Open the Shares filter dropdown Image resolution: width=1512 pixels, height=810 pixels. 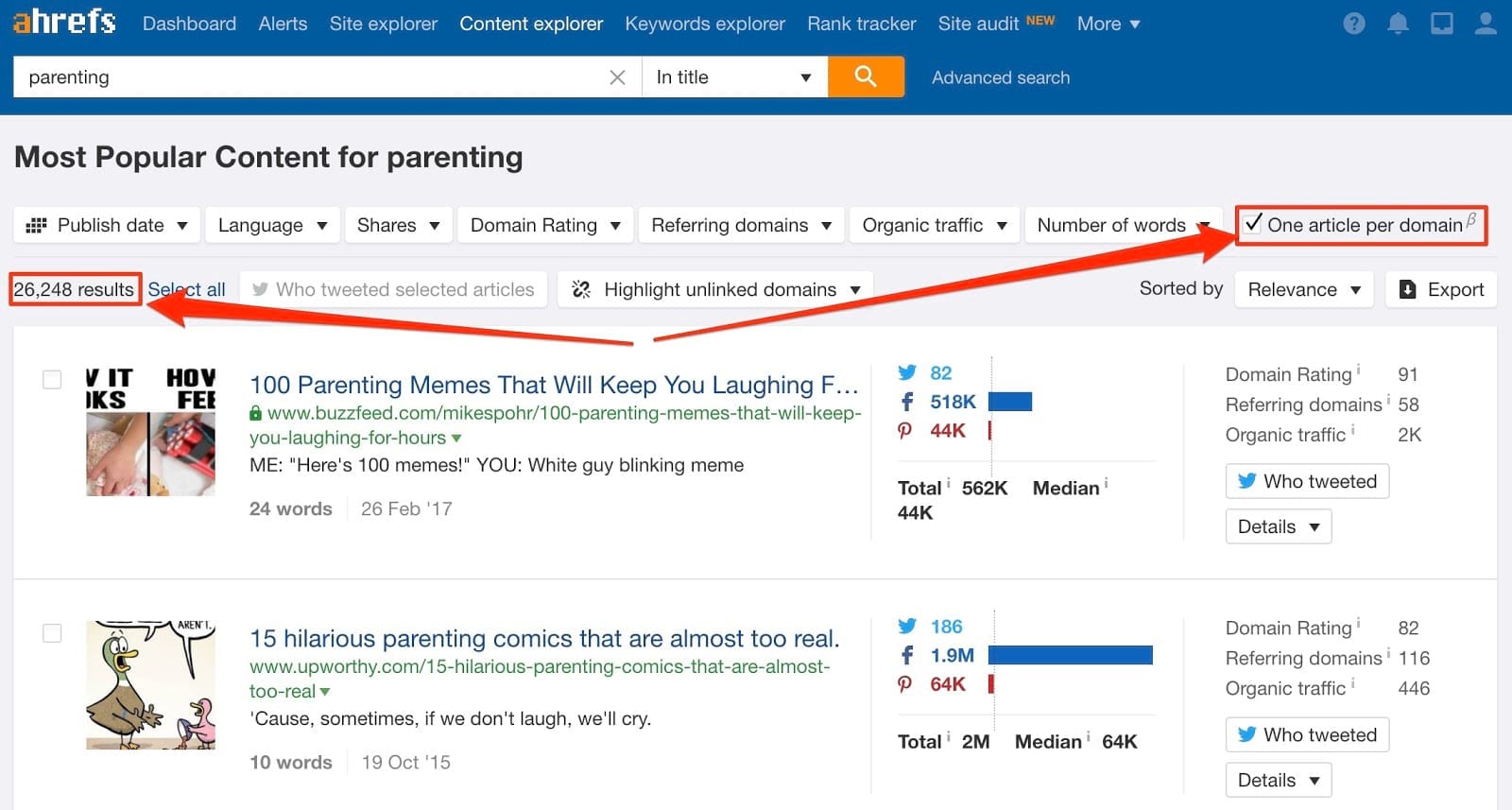point(398,225)
